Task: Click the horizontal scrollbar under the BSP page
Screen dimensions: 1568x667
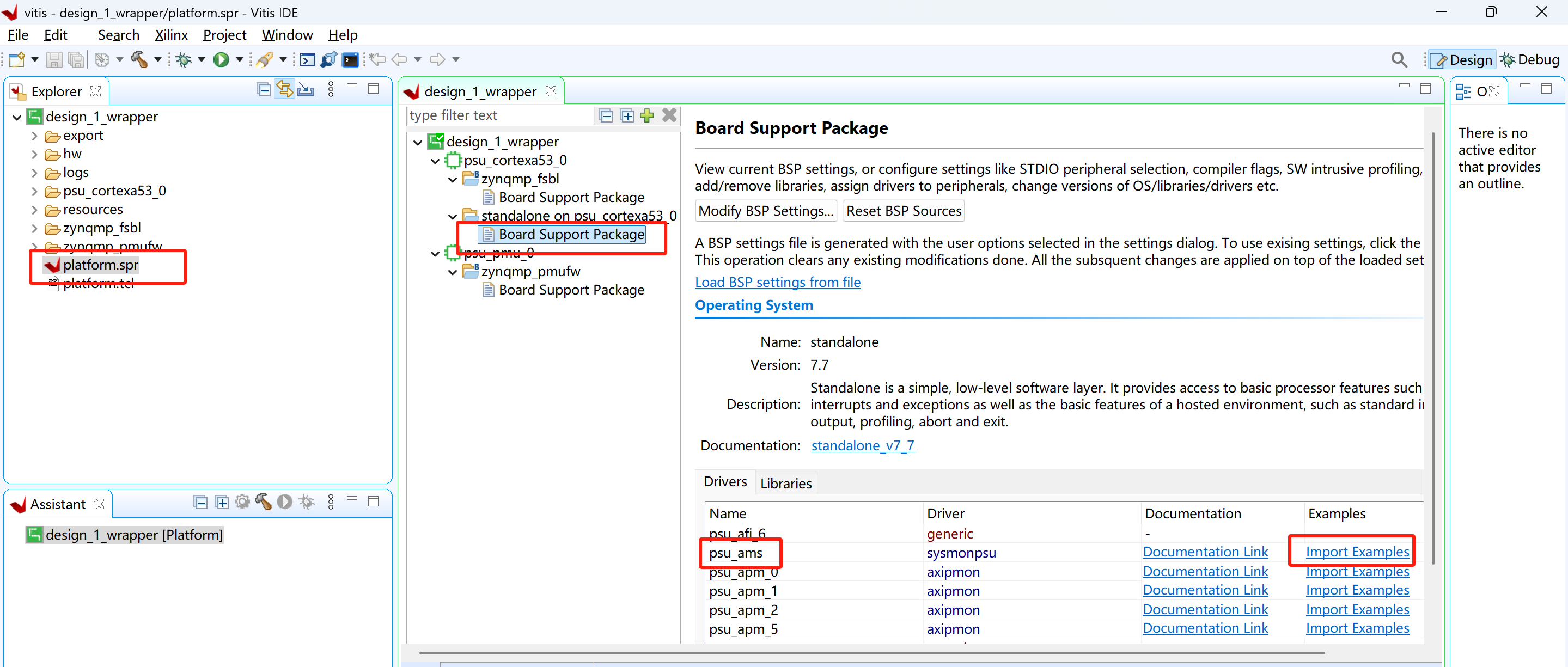Action: [x=870, y=653]
